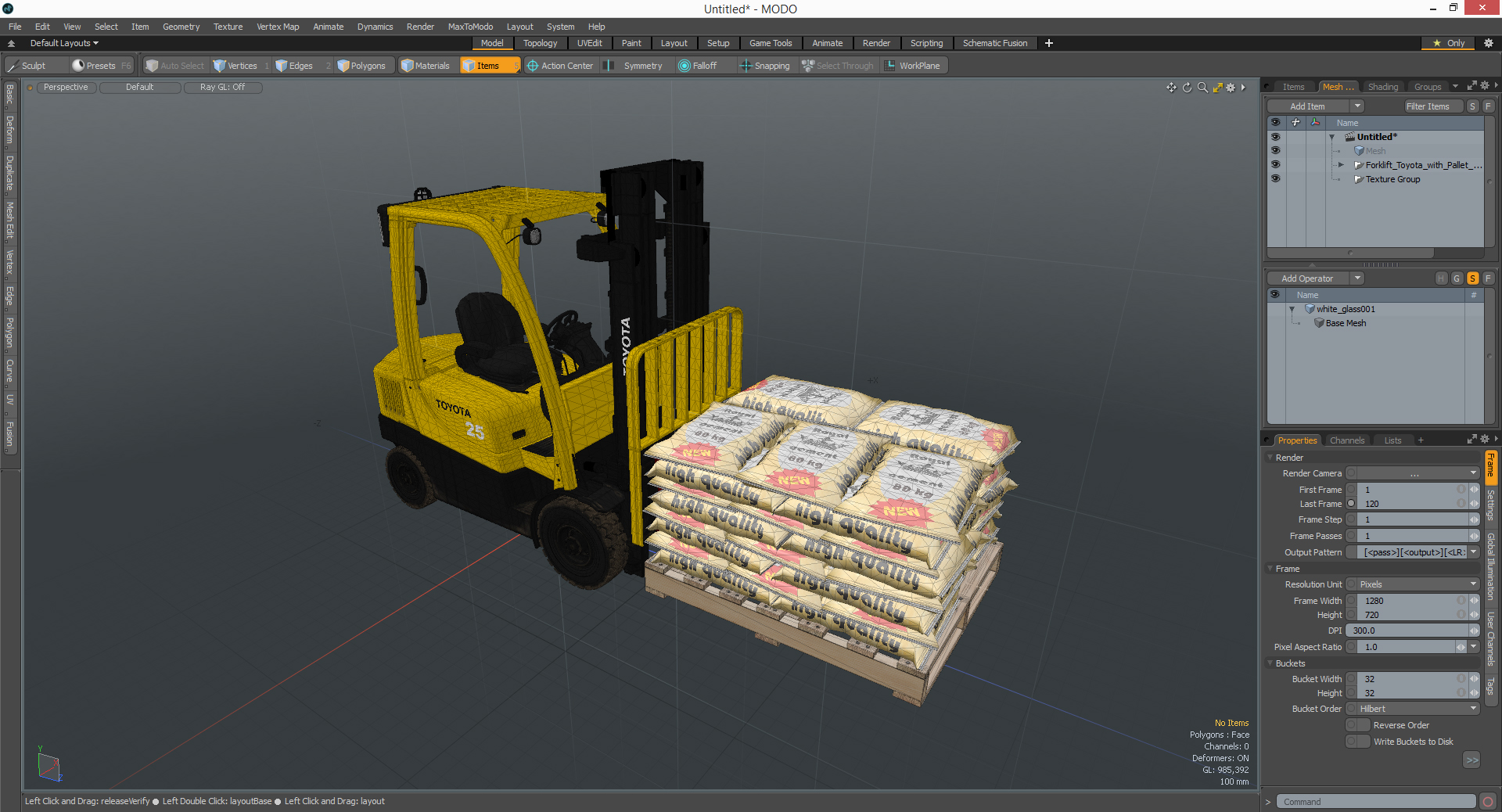Switch to the Topology layout tab
This screenshot has width=1502, height=812.
coord(540,43)
